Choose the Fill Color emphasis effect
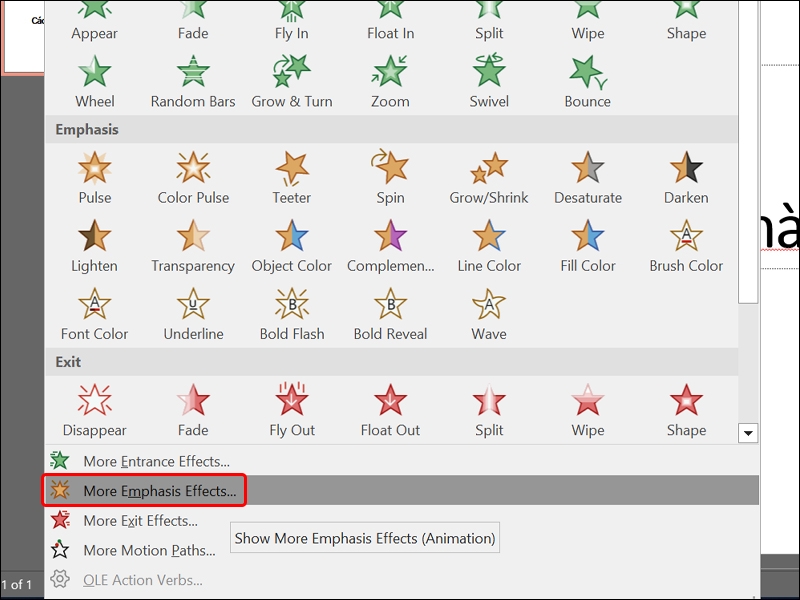 pos(588,246)
